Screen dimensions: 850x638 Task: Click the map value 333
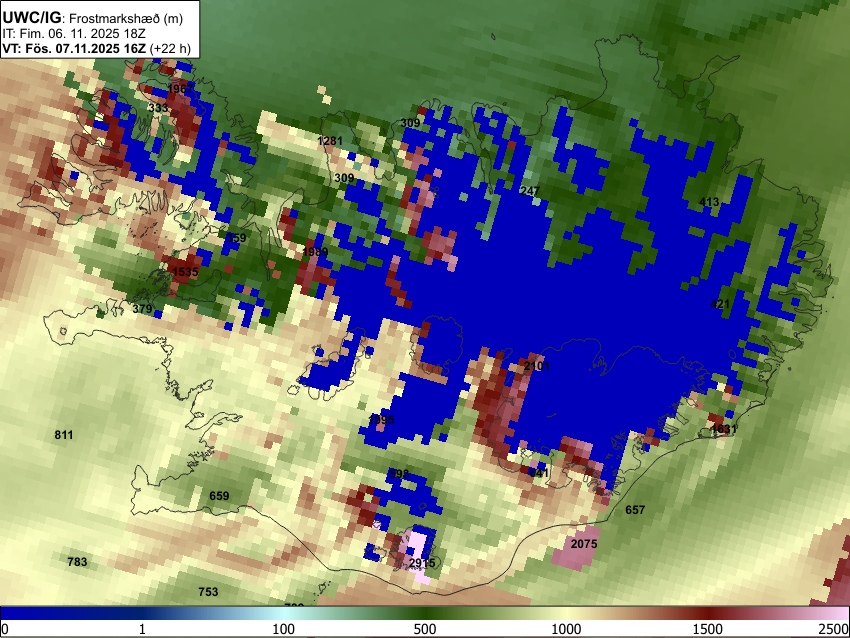[x=158, y=108]
